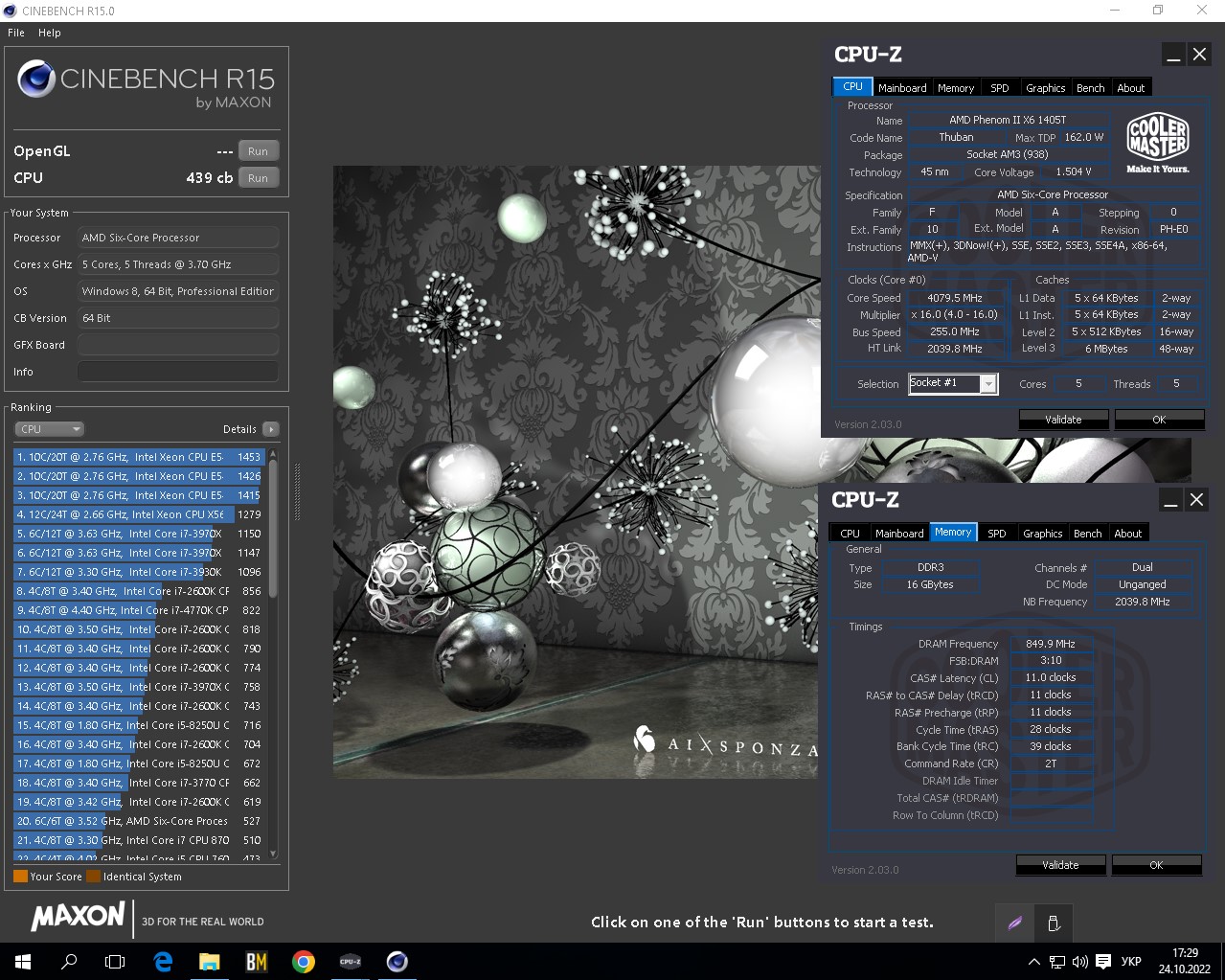The width and height of the screenshot is (1225, 980).
Task: Click OK in top CPU-Z window
Action: 1159,420
